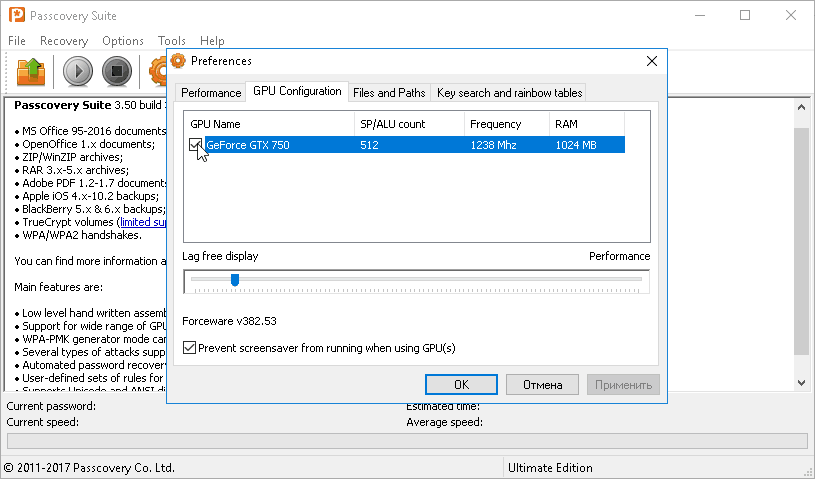Open the Options menu
Viewport: 815px width, 479px height.
[123, 41]
